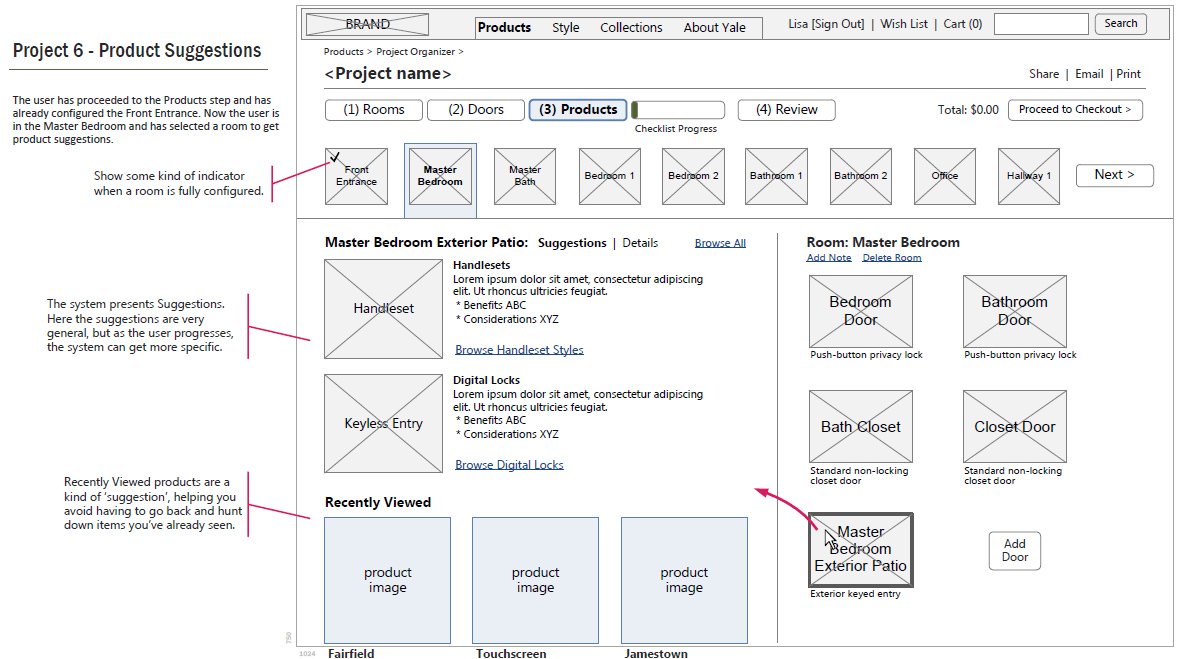1179x659 pixels.
Task: Open the Collections menu item
Action: pos(631,28)
